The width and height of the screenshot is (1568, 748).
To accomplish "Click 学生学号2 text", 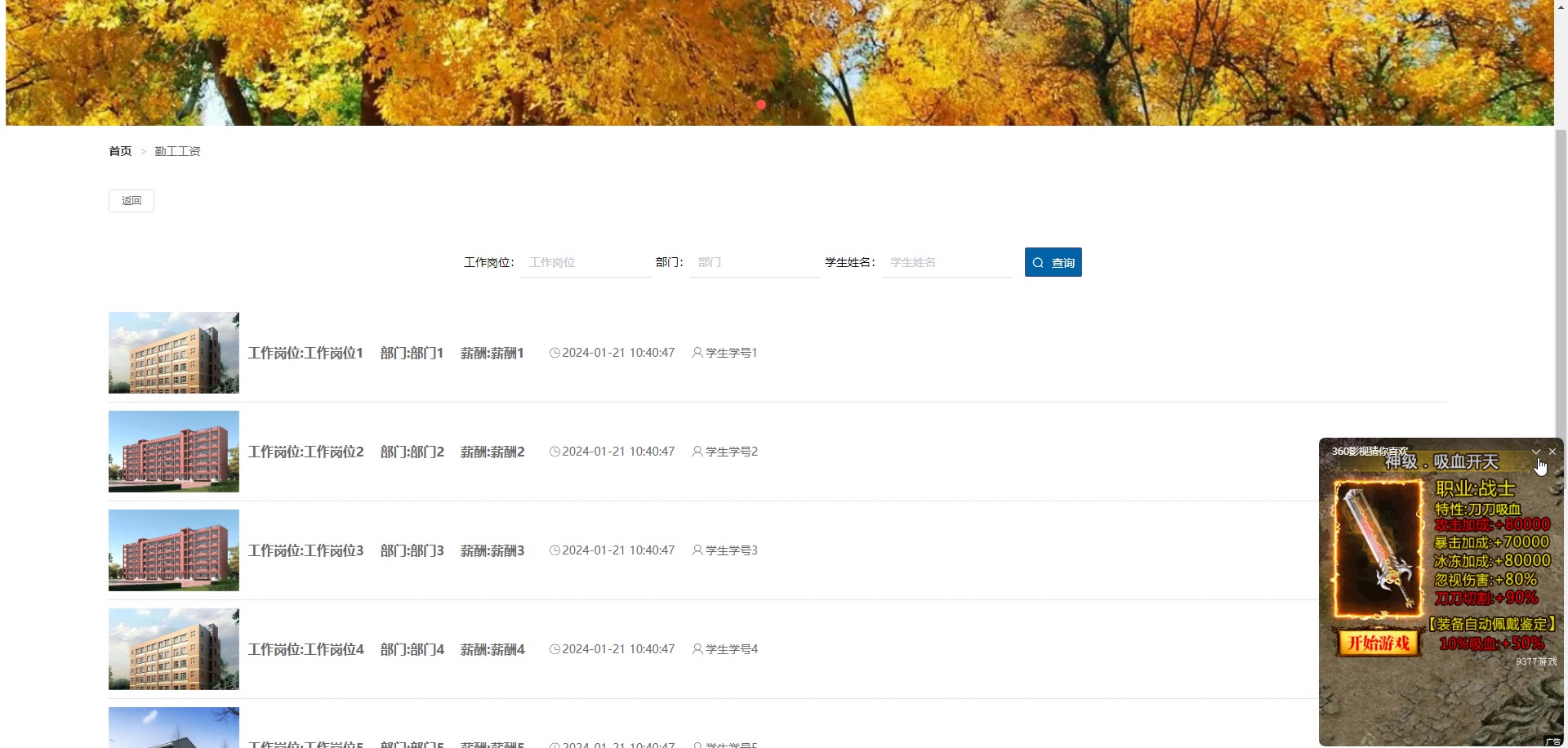I will tap(732, 452).
